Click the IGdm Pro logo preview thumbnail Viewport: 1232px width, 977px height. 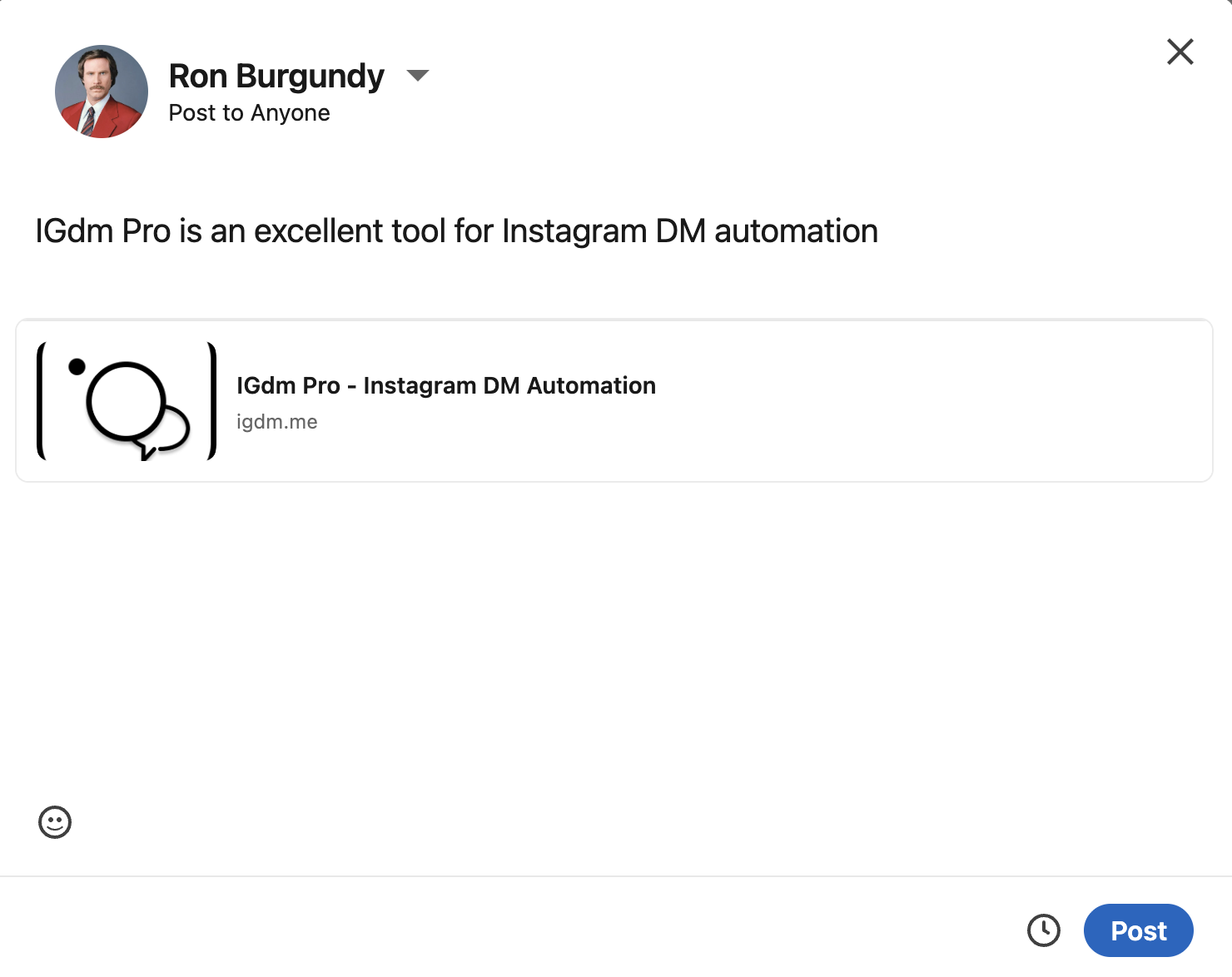click(x=127, y=401)
